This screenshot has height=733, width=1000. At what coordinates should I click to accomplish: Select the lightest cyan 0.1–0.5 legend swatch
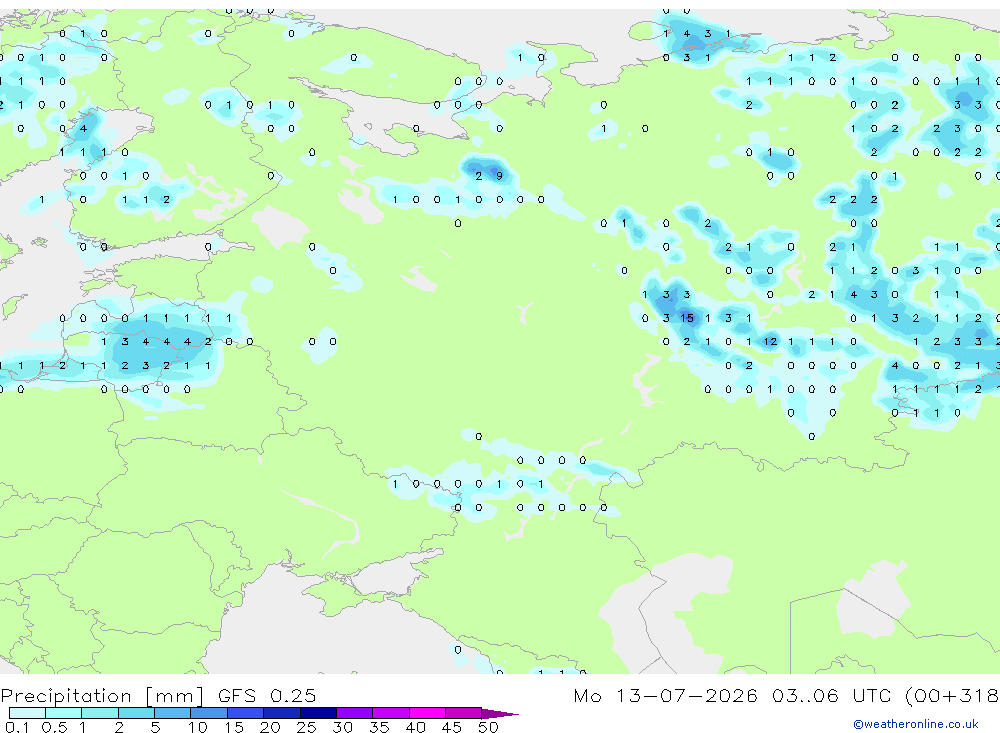click(x=27, y=713)
